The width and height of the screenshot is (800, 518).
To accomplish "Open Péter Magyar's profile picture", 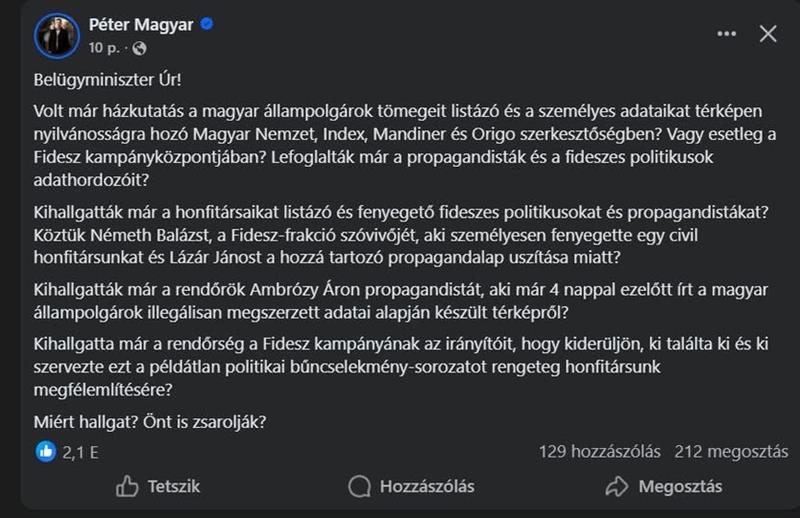I will point(57,35).
